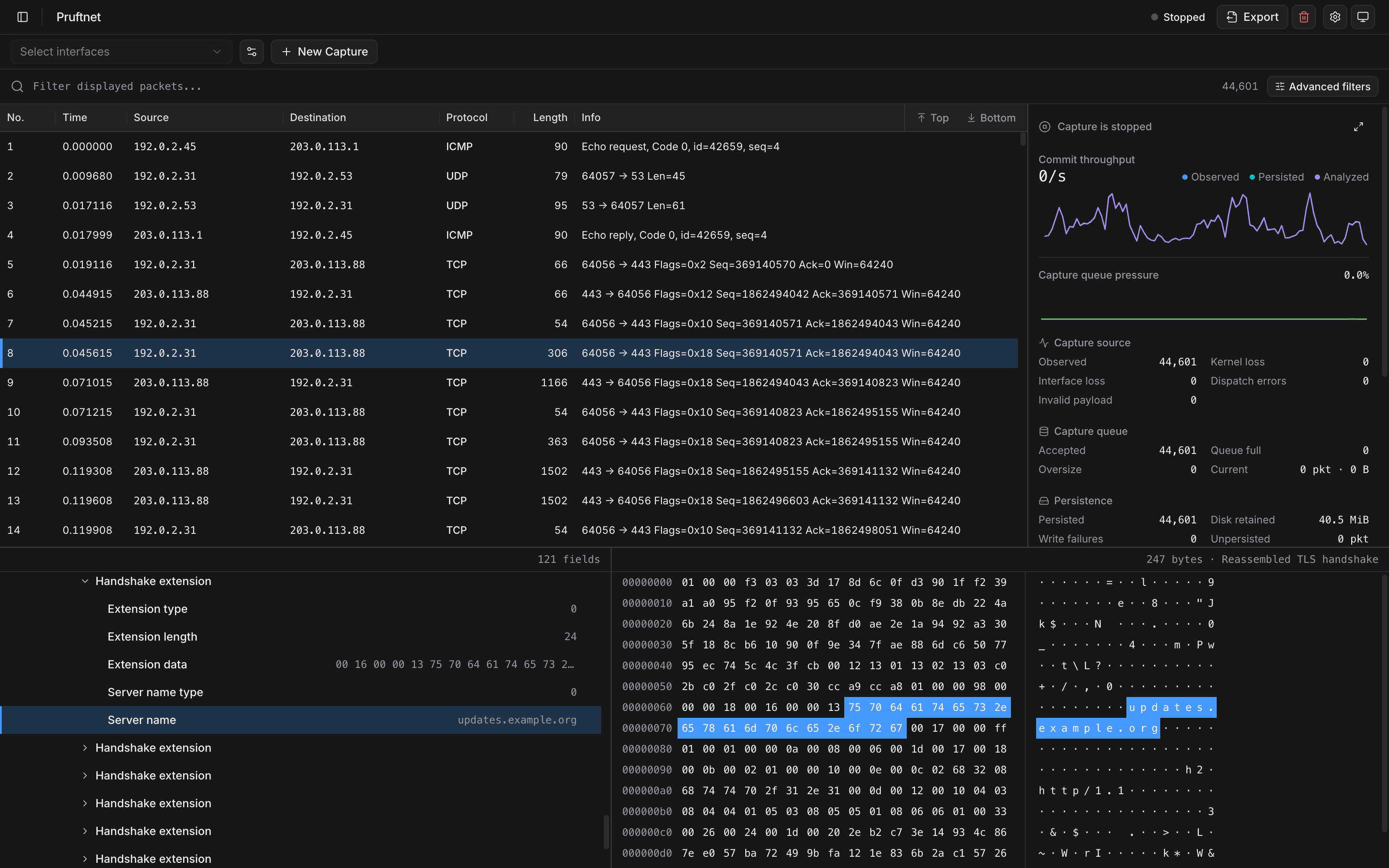Click the Pruftnet app title
The width and height of the screenshot is (1389, 868).
click(79, 17)
